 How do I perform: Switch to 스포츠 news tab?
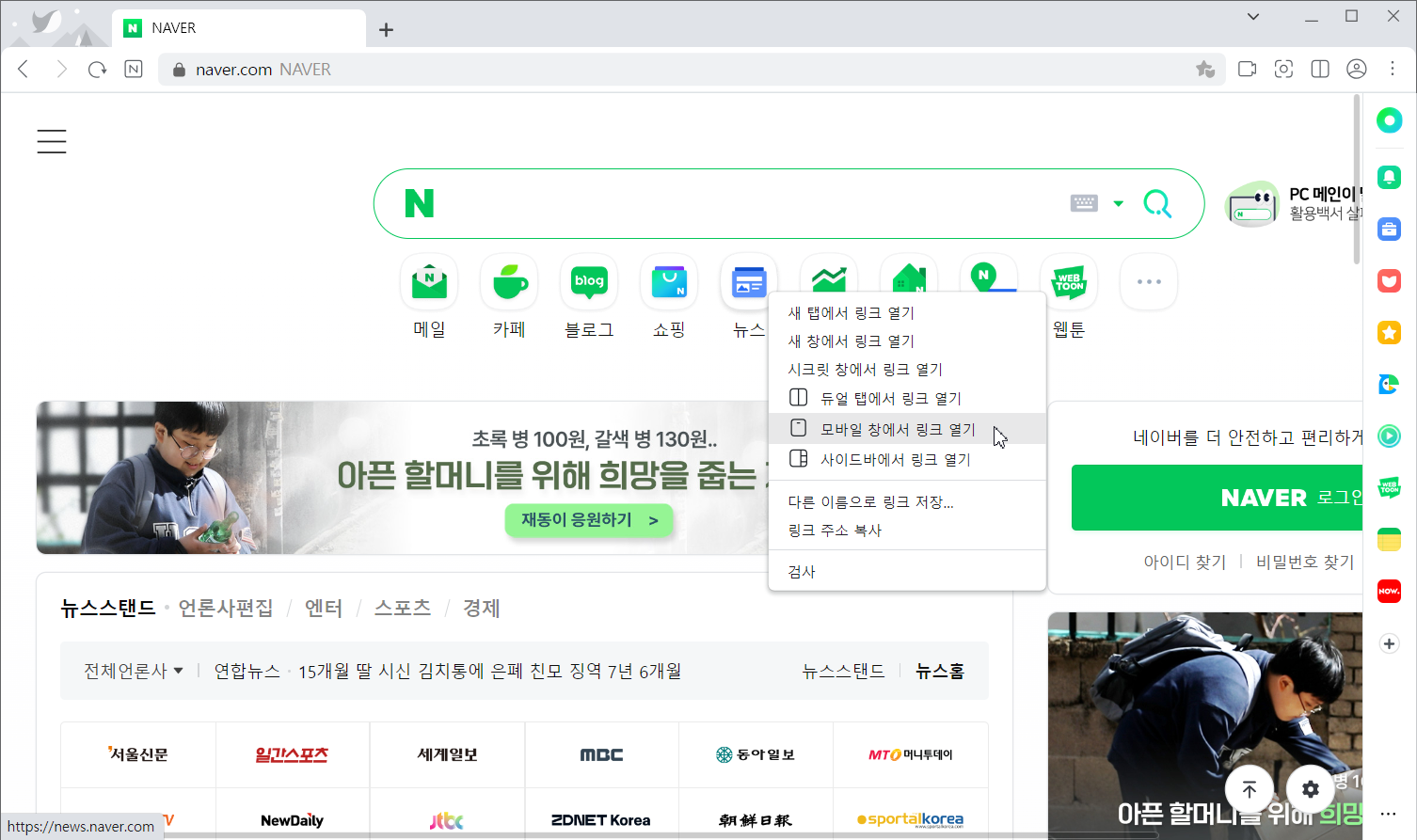[x=403, y=608]
